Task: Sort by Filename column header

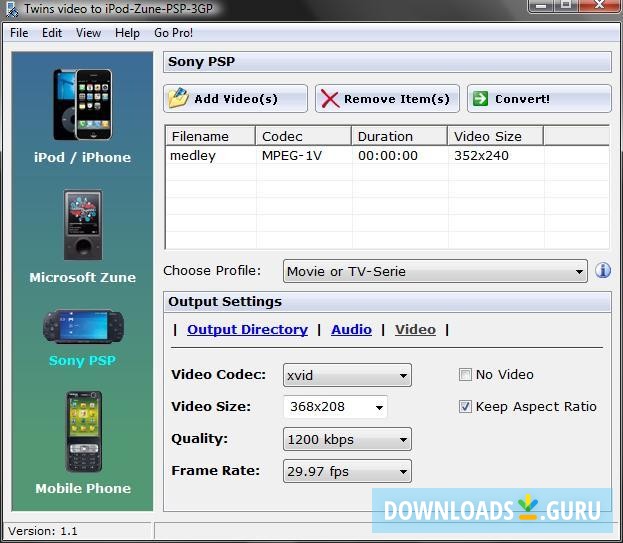Action: 210,136
